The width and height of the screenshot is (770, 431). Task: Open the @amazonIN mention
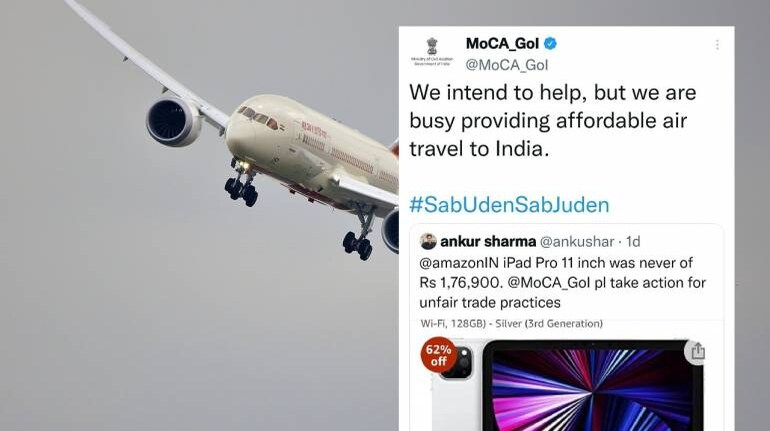click(x=459, y=263)
